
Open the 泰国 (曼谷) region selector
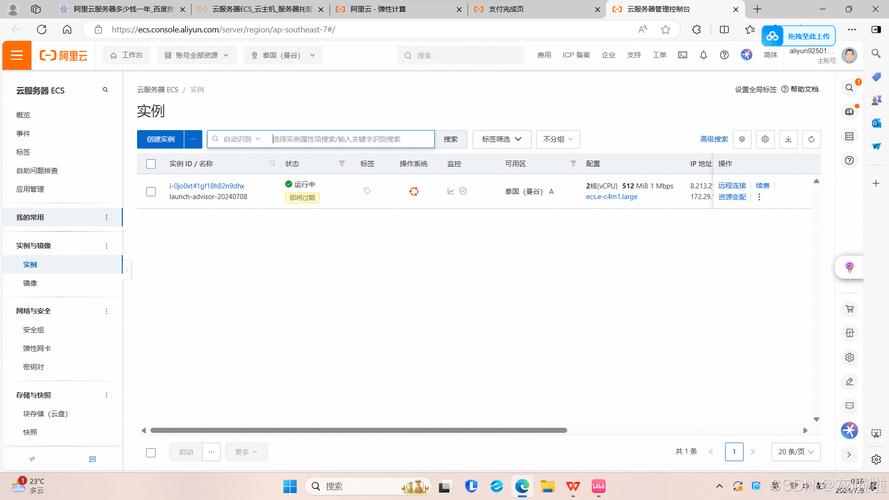pyautogui.click(x=283, y=55)
